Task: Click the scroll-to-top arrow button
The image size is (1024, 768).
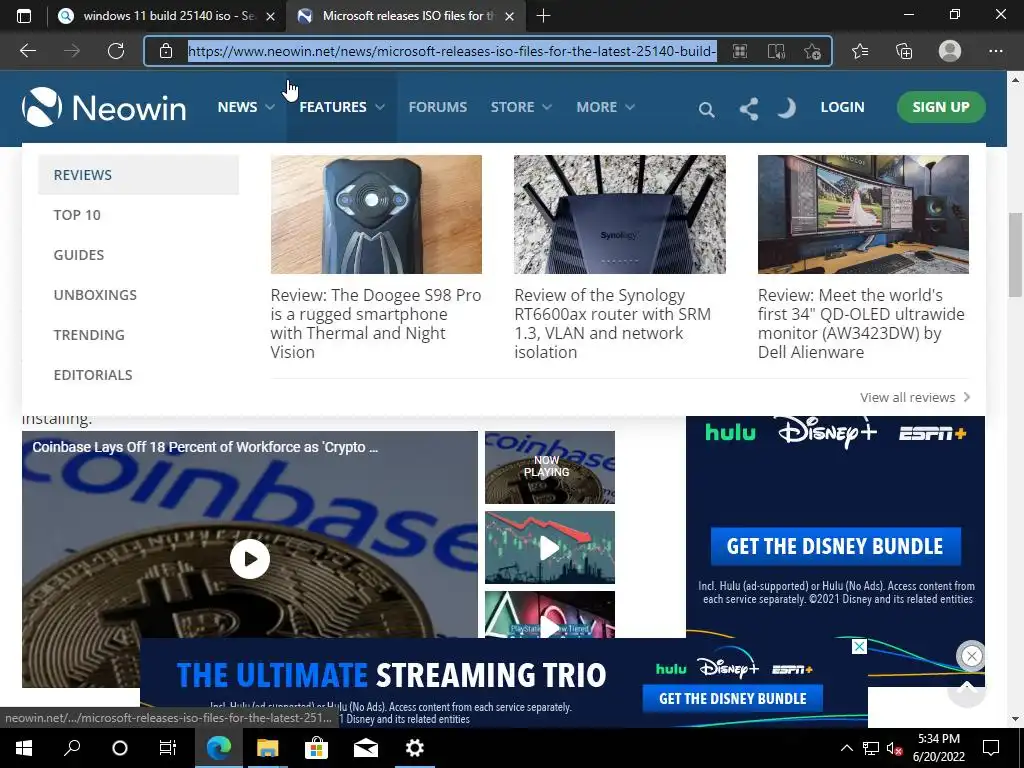Action: 967,689
